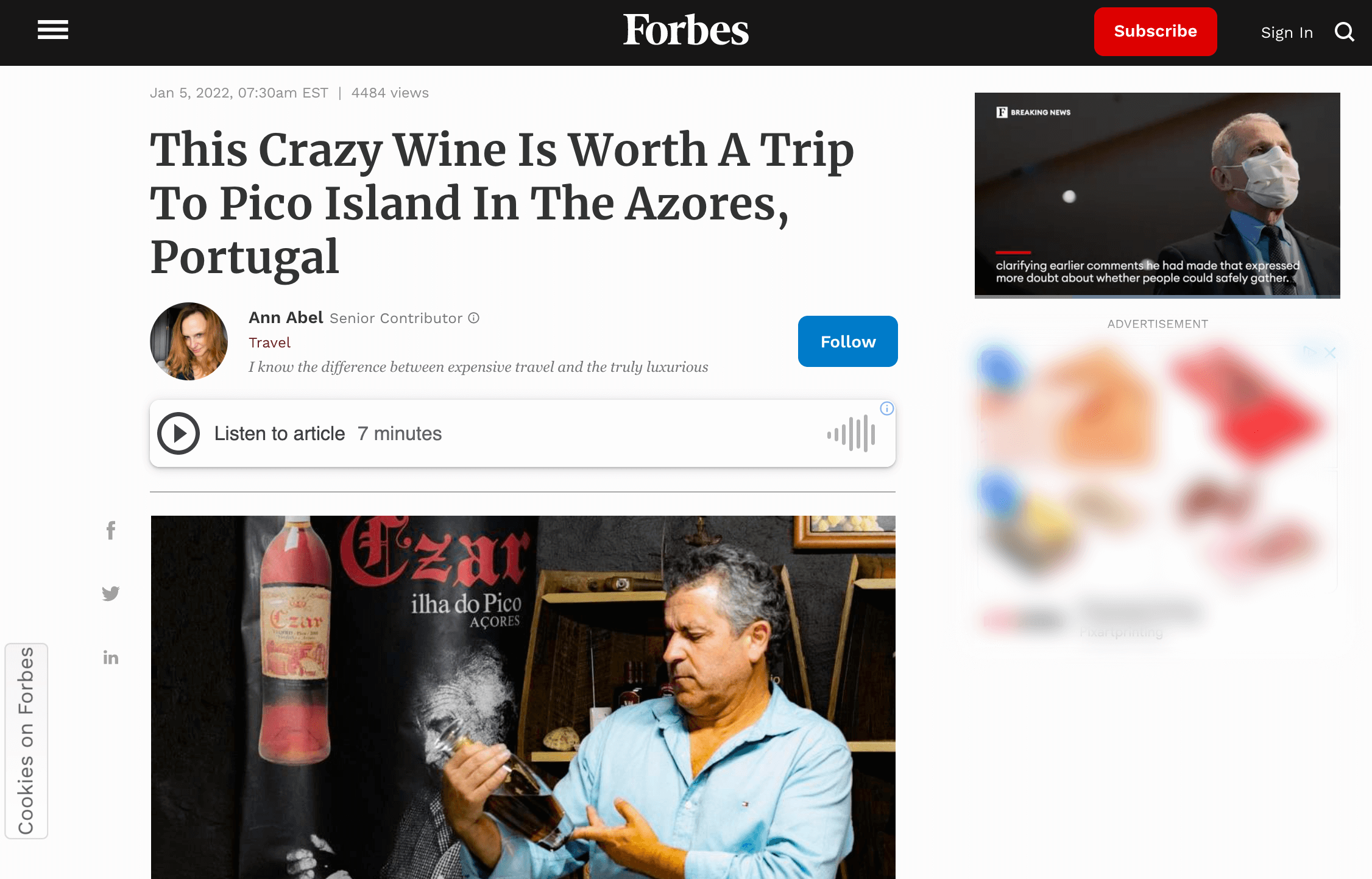
Task: Open the Travel category link
Action: pos(269,343)
